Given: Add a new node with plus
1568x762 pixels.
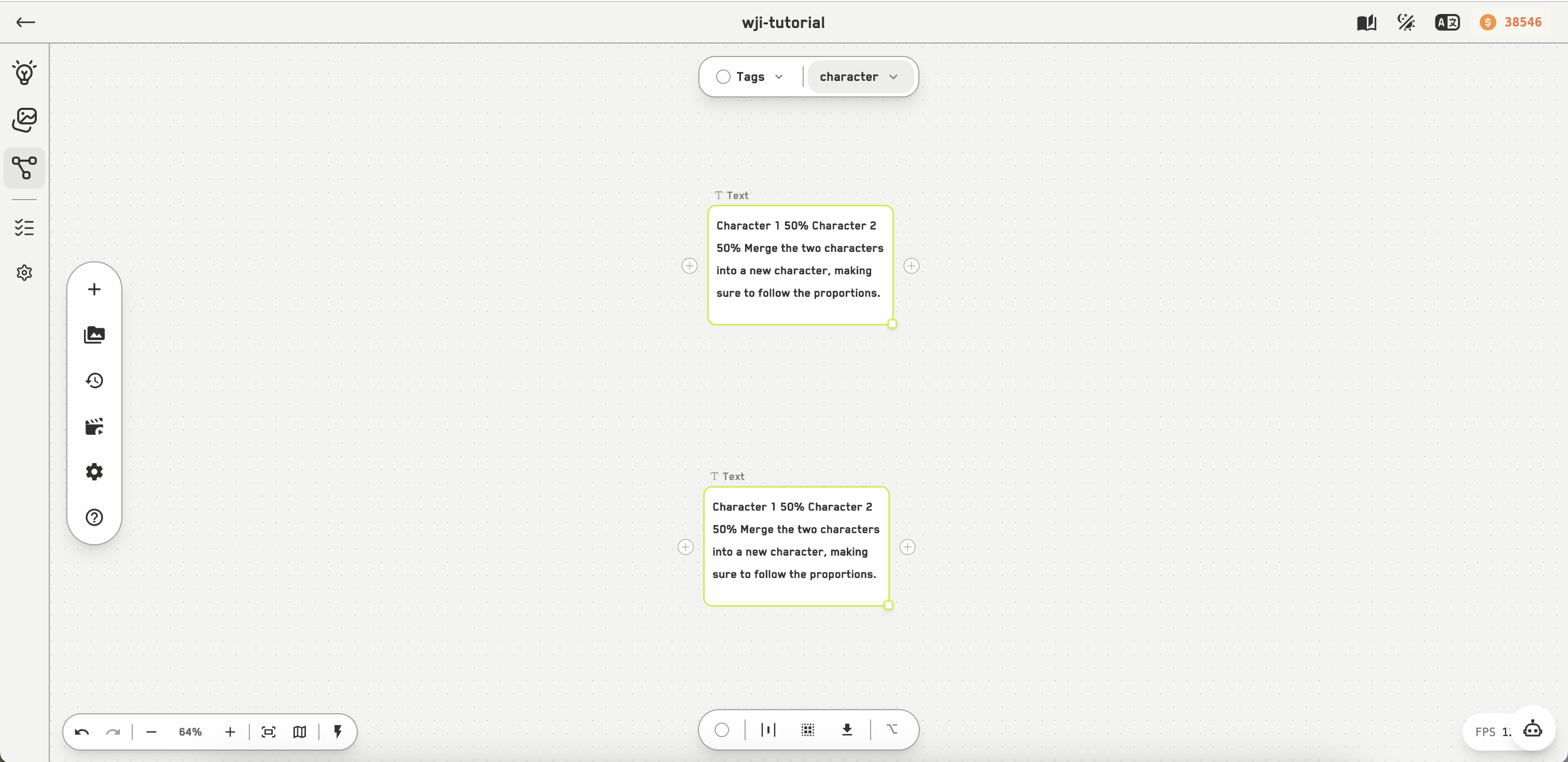Looking at the screenshot, I should (x=94, y=289).
